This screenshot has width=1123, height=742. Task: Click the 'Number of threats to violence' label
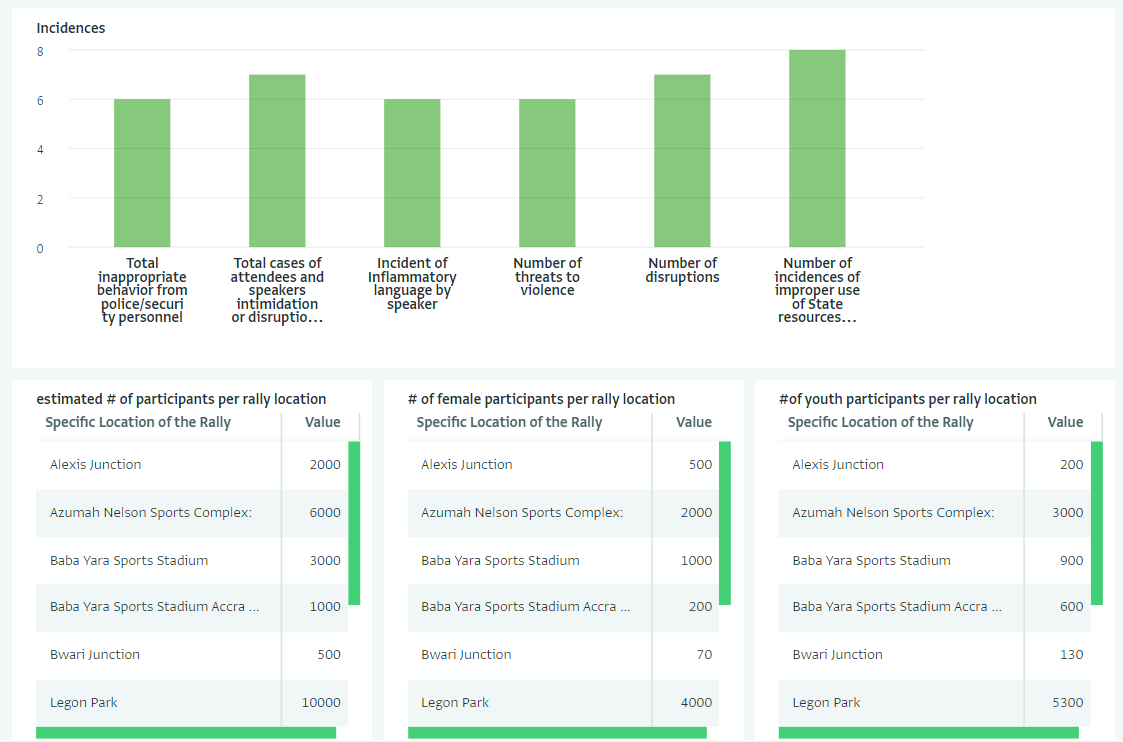[x=547, y=276]
